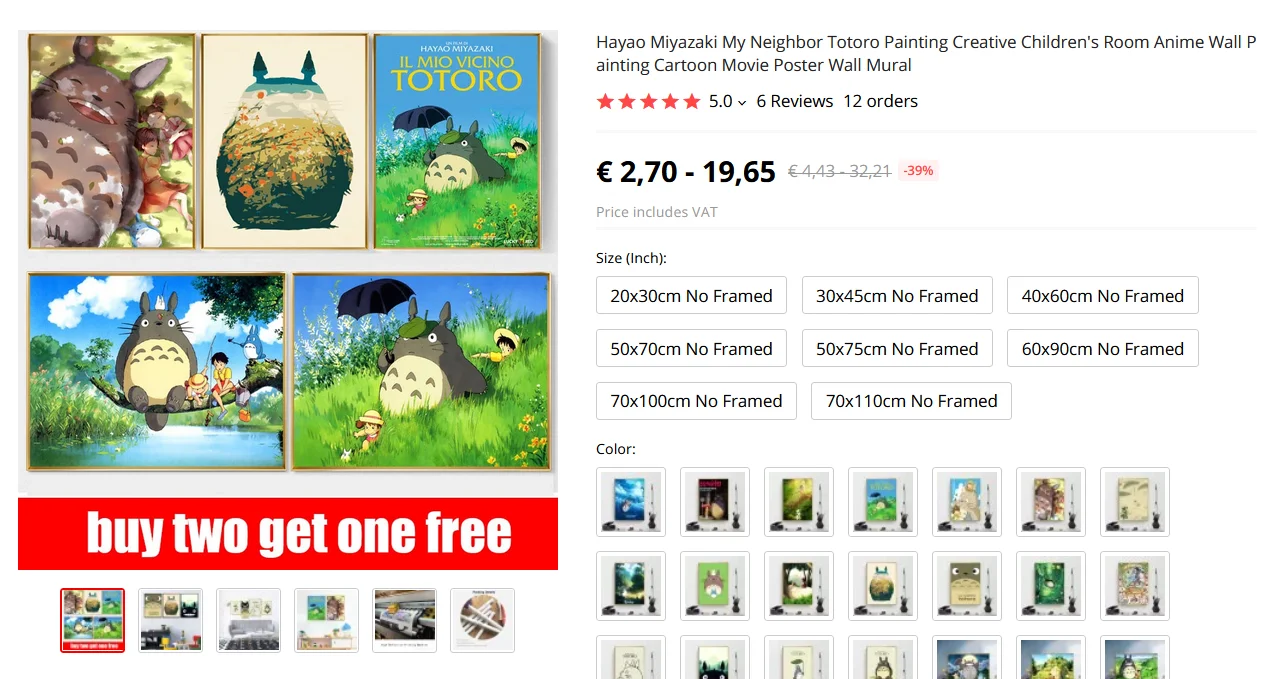Open the 6 Reviews link
1268x679 pixels.
tap(794, 101)
